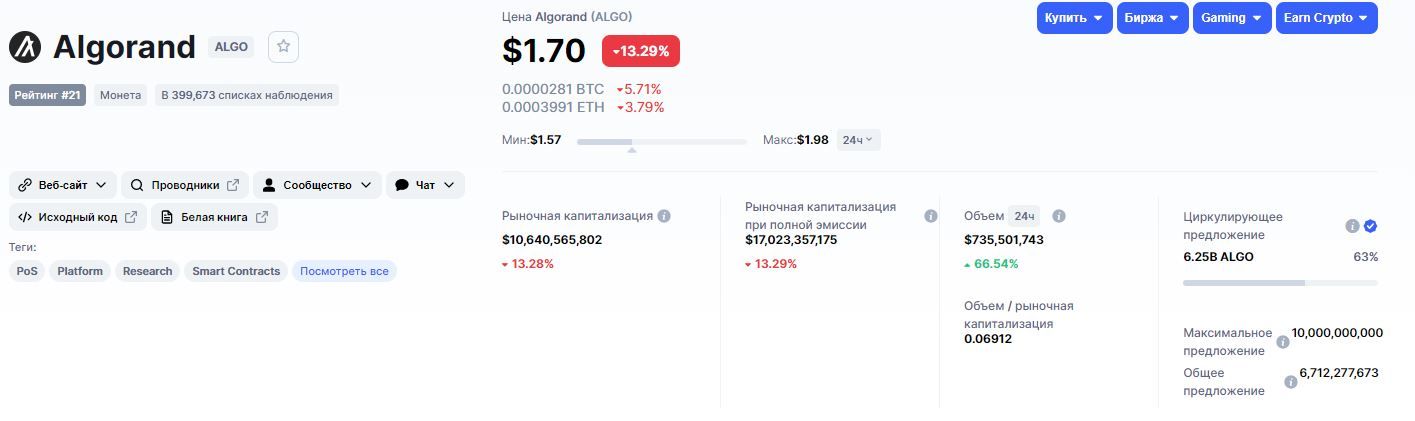Viewport: 1415px width, 421px height.
Task: Open the Сообщество menu
Action: click(317, 185)
